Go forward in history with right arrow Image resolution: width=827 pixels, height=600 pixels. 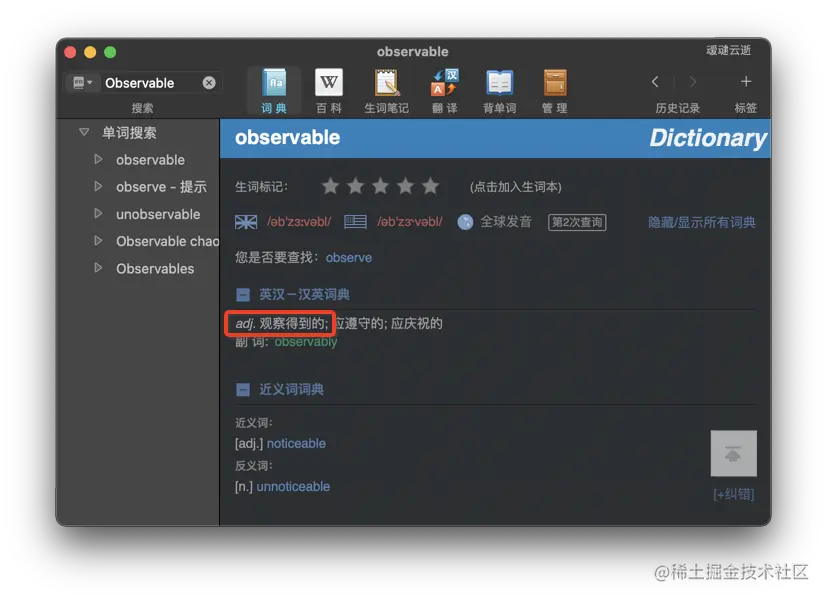pyautogui.click(x=693, y=82)
